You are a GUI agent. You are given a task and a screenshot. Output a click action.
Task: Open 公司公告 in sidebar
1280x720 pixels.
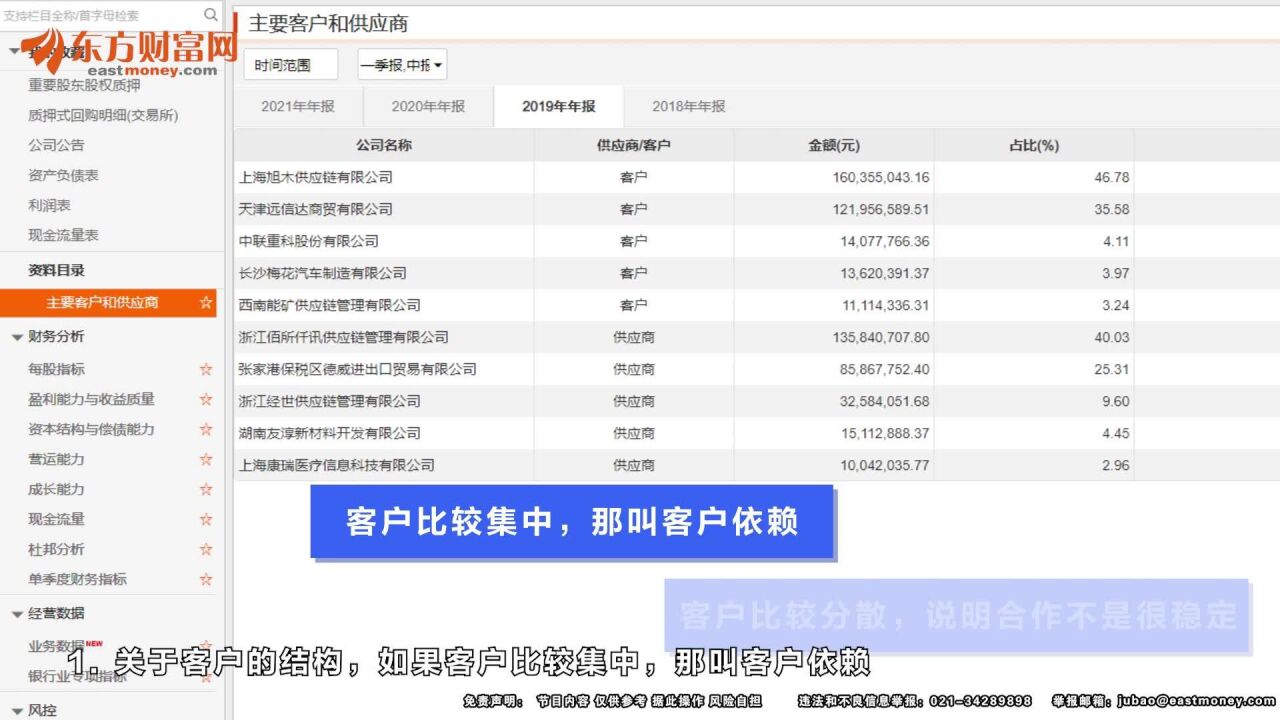click(56, 145)
